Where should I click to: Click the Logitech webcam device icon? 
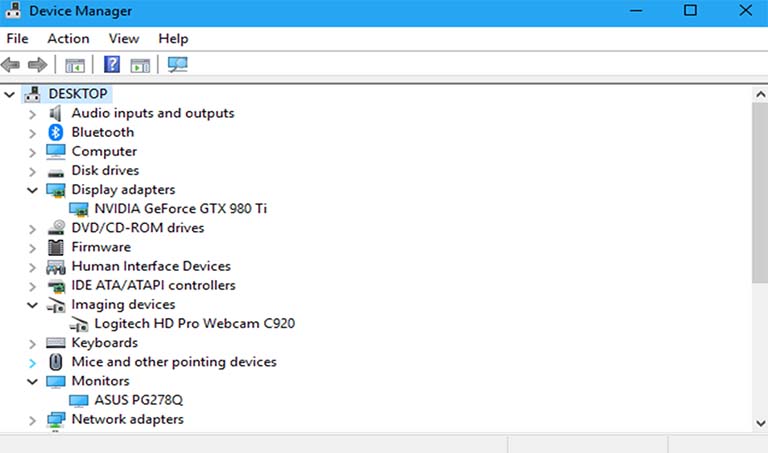point(79,324)
